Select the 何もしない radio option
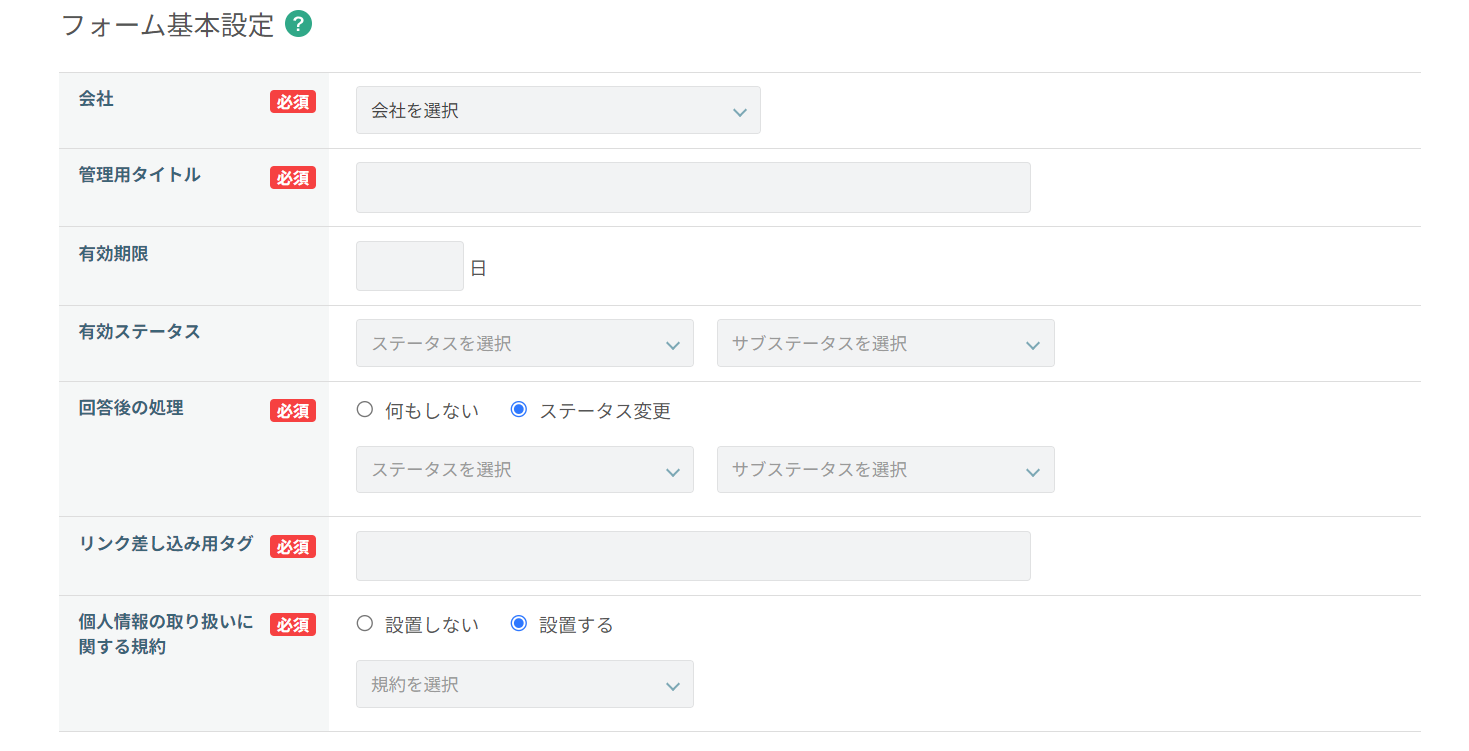The image size is (1469, 751). [x=365, y=410]
